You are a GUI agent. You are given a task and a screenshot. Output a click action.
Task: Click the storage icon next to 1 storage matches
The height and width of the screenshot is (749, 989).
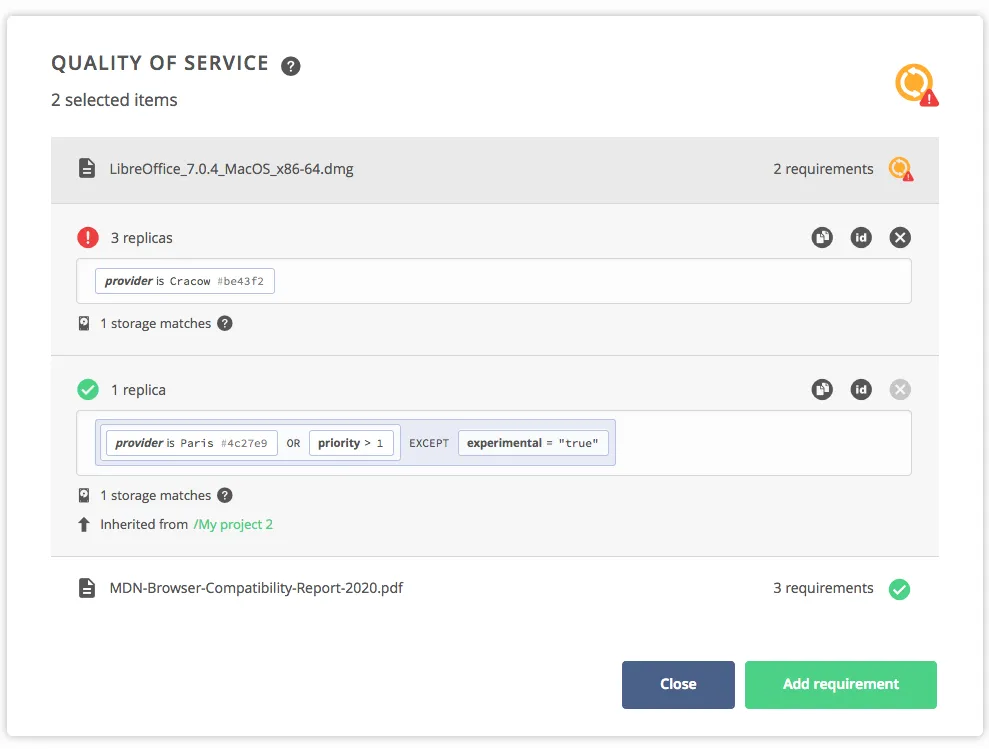(84, 323)
